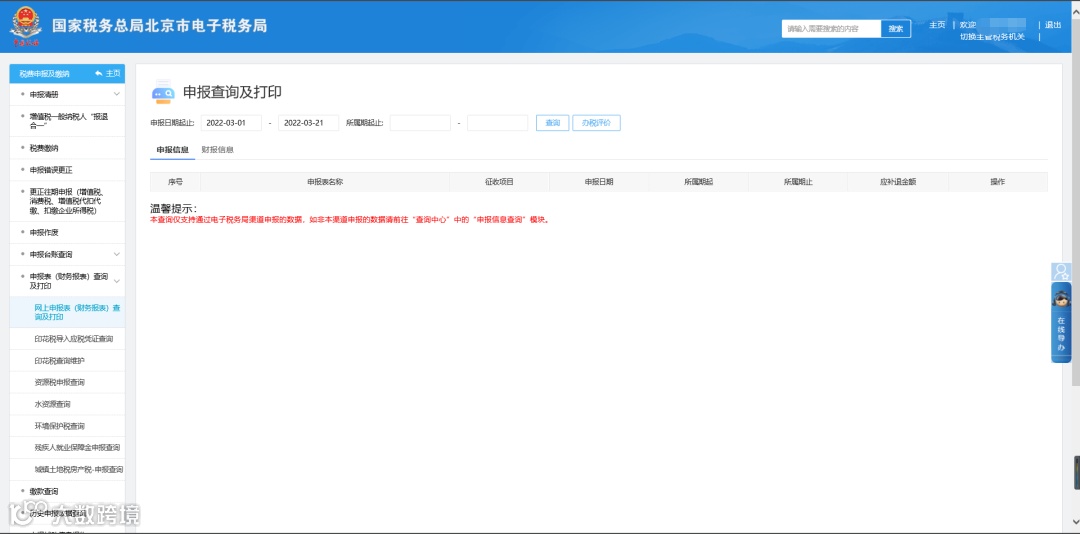Viewport: 1080px width, 534px height.
Task: Click the 申报日期 column header
Action: pyautogui.click(x=599, y=182)
